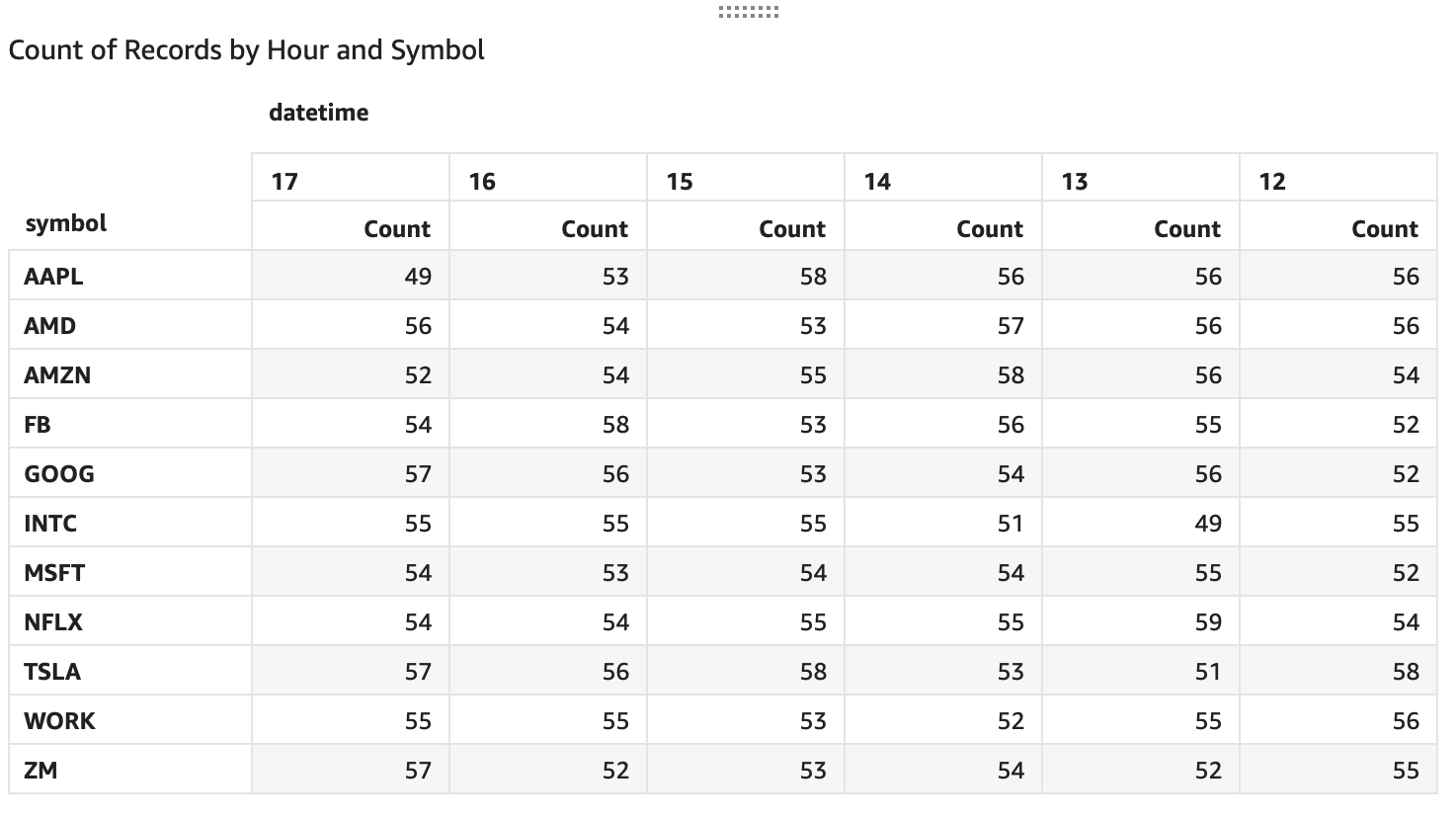Select the hour 16 column header
1456x820 pixels.
(x=482, y=181)
